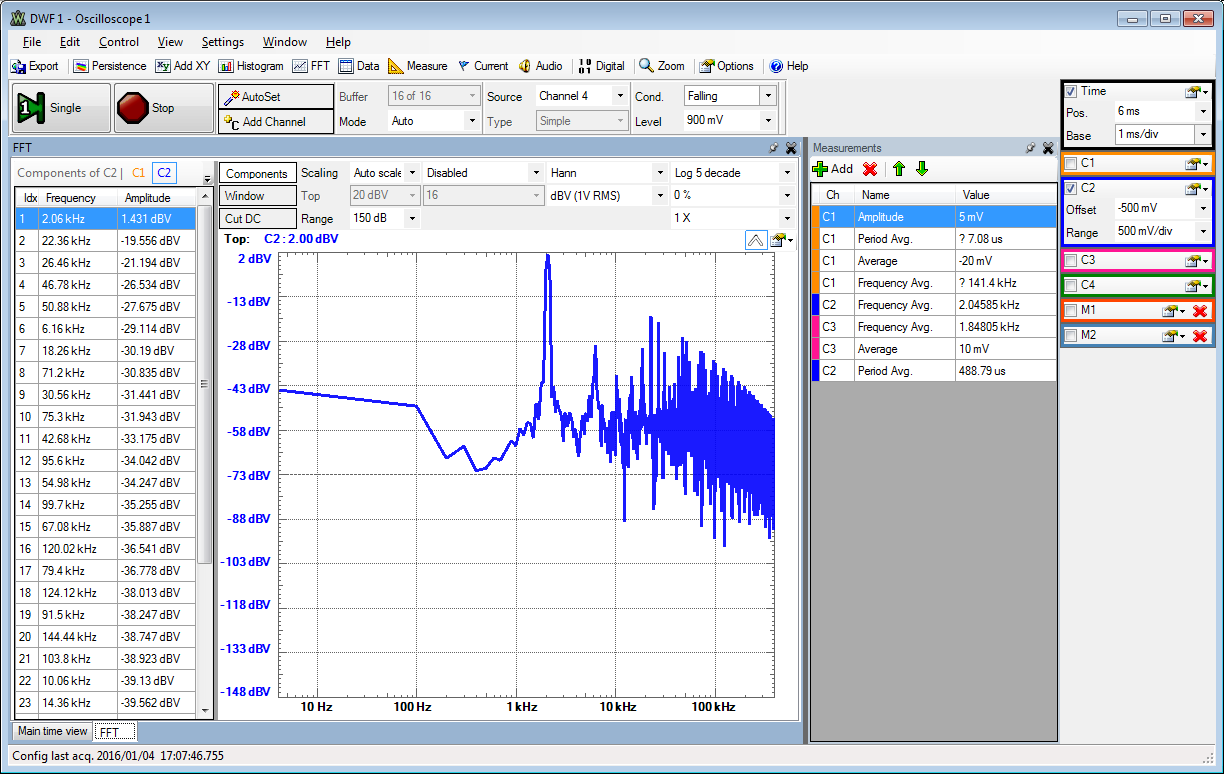Click the AutoSet button
This screenshot has height=774, width=1224.
(276, 97)
